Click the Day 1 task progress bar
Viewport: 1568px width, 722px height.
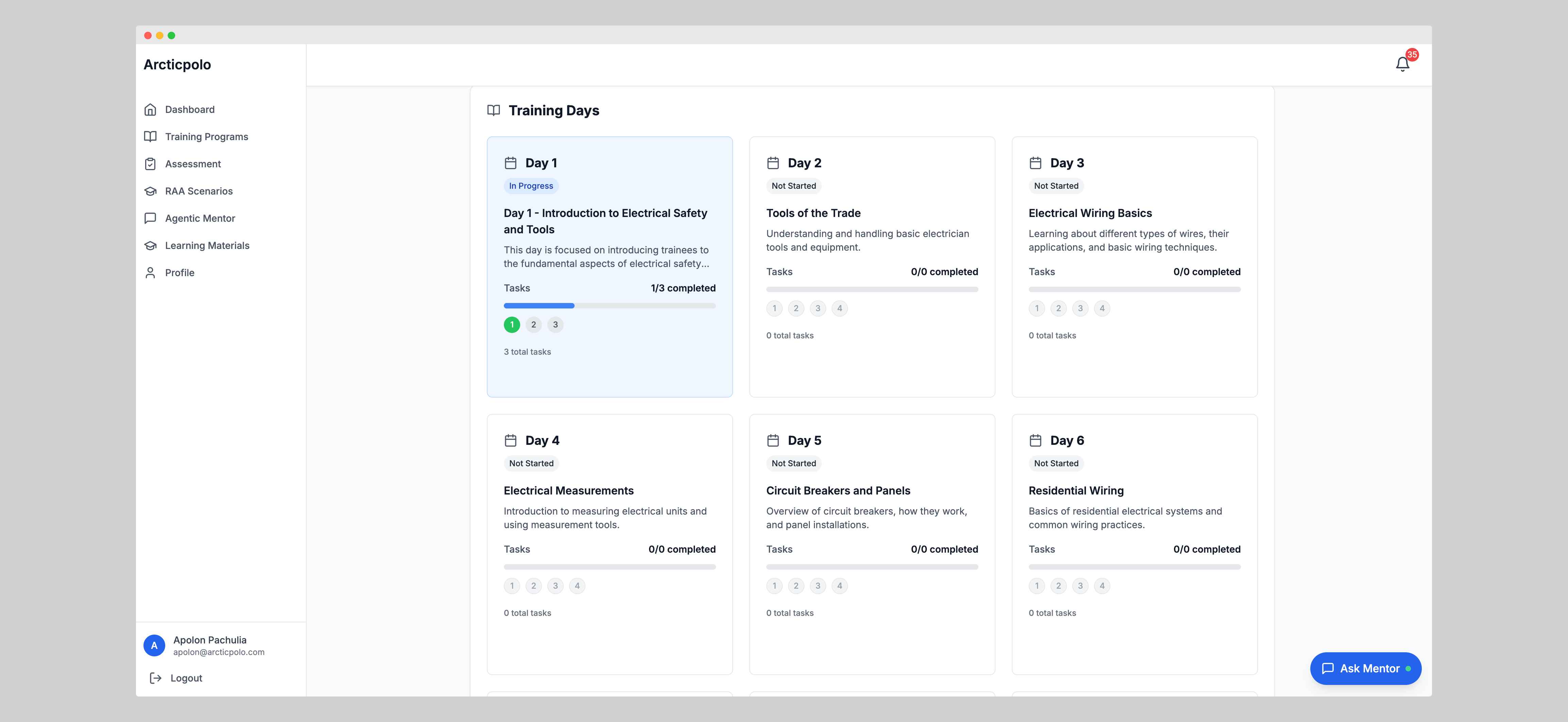coord(609,306)
